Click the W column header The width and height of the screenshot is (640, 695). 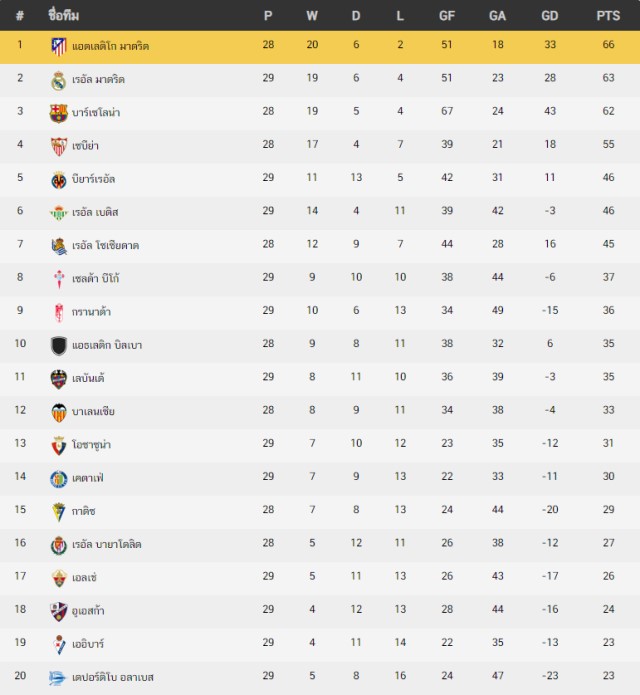(x=312, y=16)
